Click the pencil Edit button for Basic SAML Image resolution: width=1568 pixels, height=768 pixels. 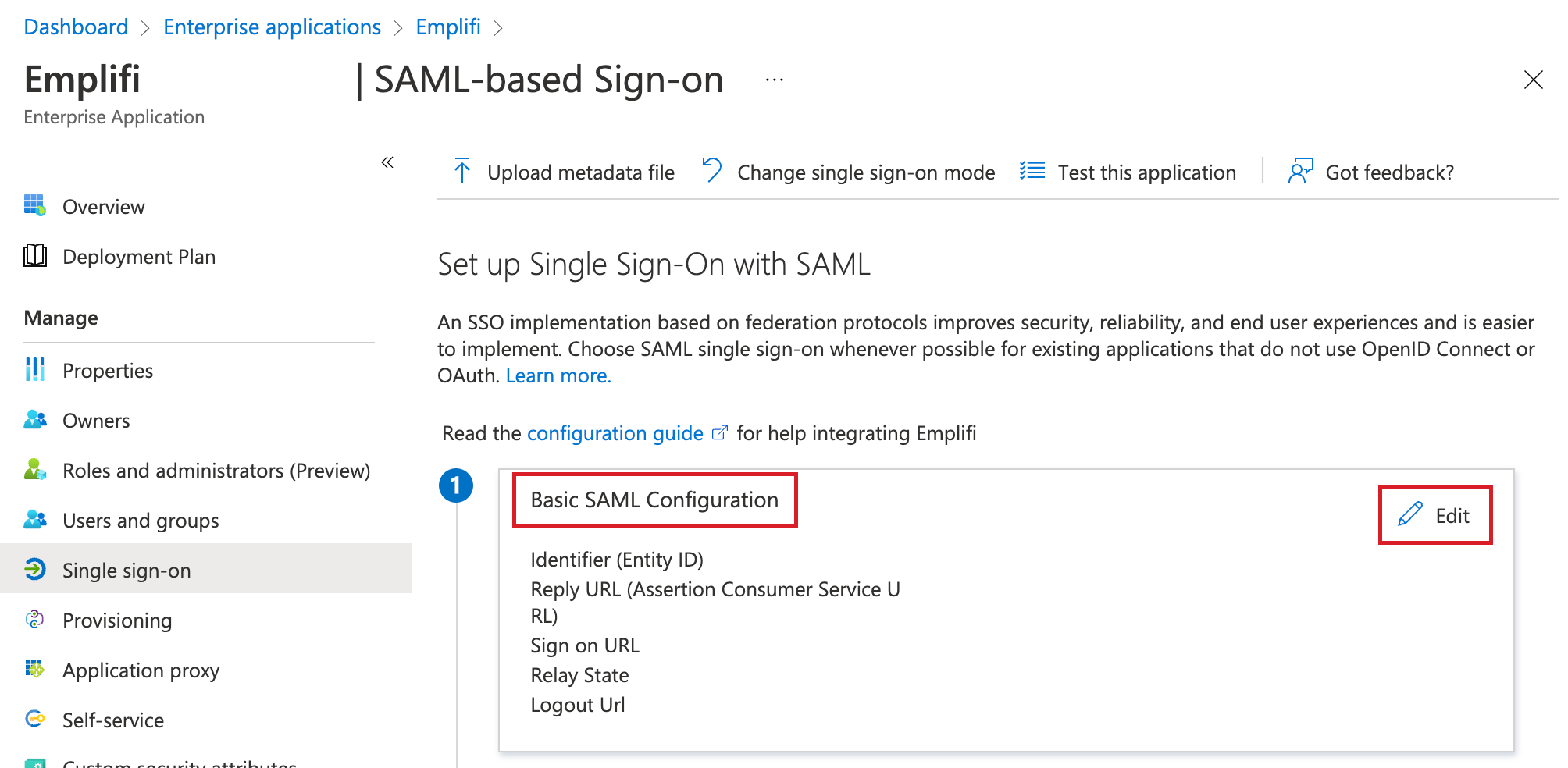1435,515
